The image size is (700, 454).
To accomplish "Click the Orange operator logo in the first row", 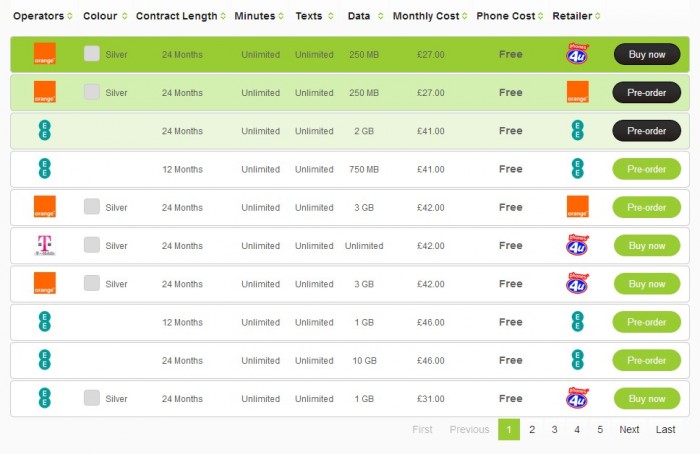I will (x=44, y=54).
